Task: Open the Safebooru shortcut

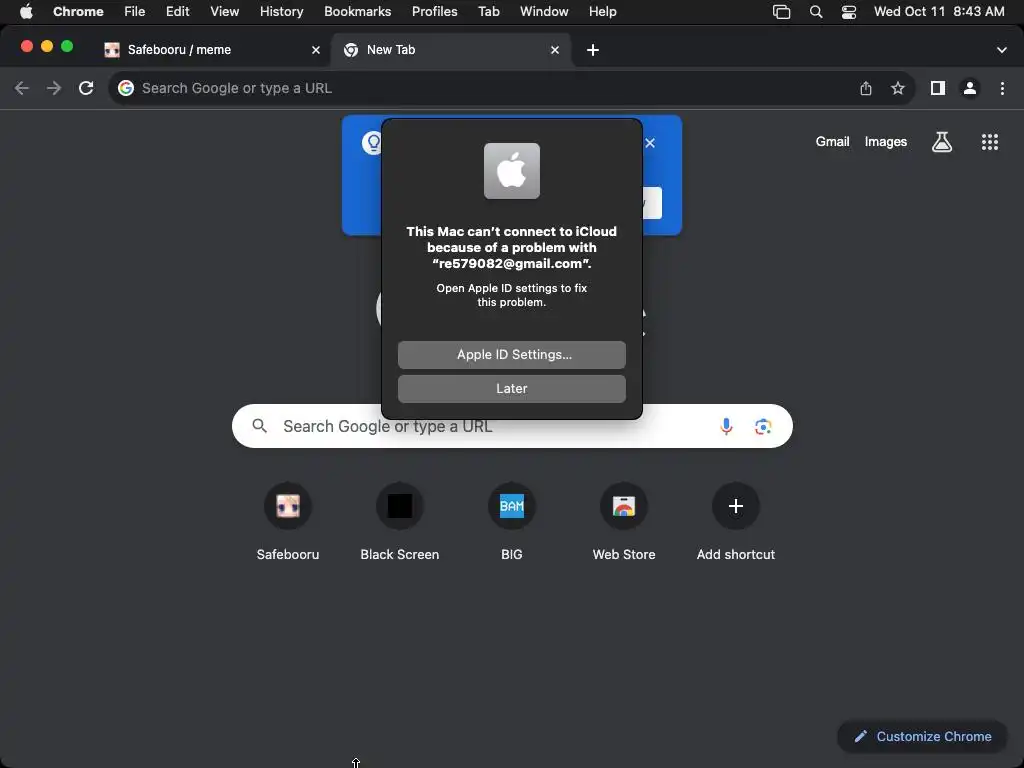Action: [x=287, y=506]
